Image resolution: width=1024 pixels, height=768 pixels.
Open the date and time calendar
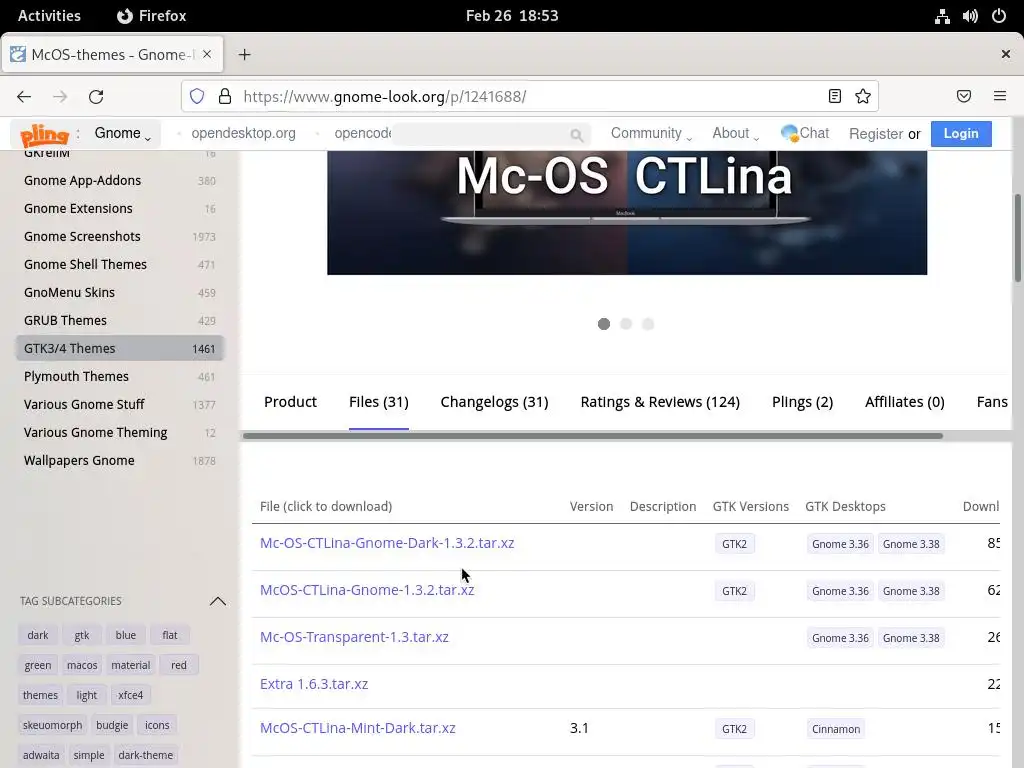[x=512, y=16]
